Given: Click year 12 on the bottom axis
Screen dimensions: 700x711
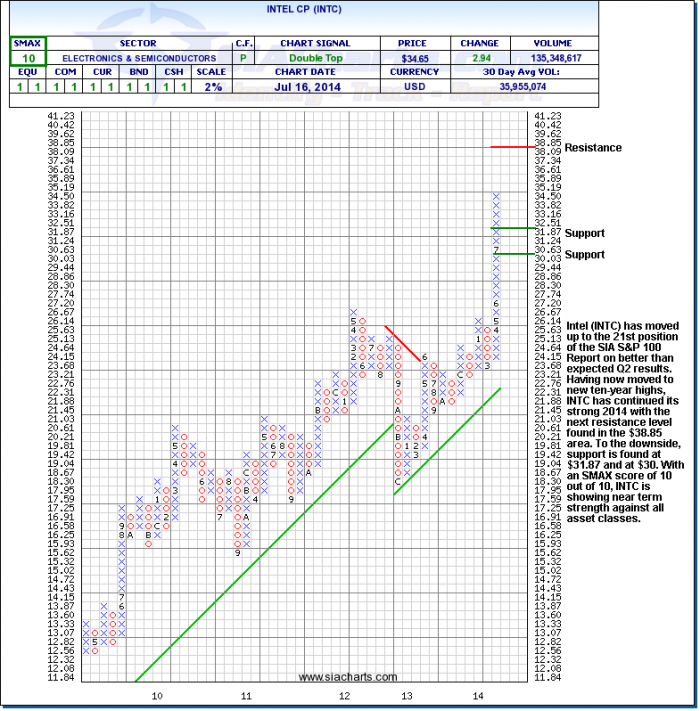Looking at the screenshot, I should (345, 694).
